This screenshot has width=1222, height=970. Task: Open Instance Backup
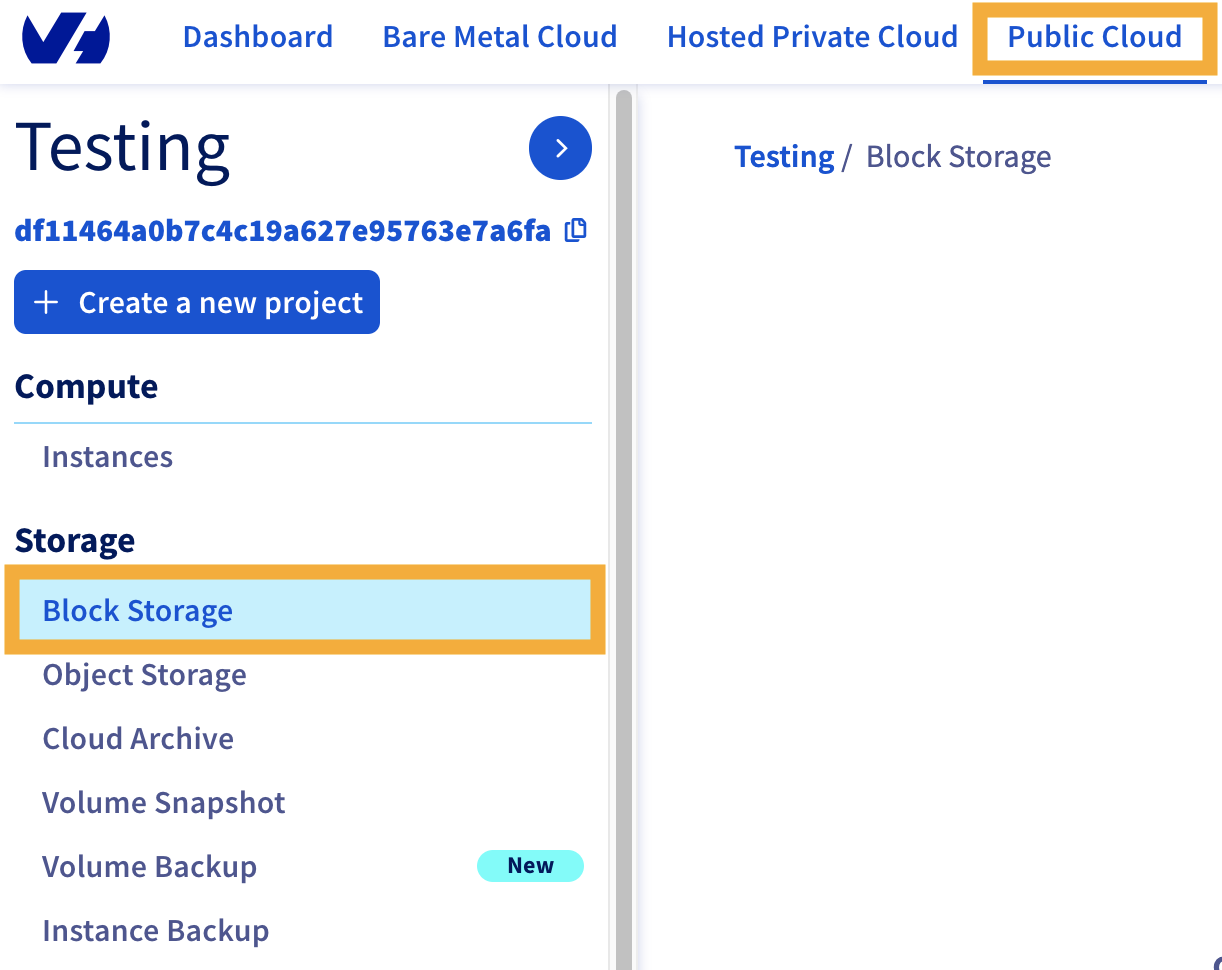(156, 931)
